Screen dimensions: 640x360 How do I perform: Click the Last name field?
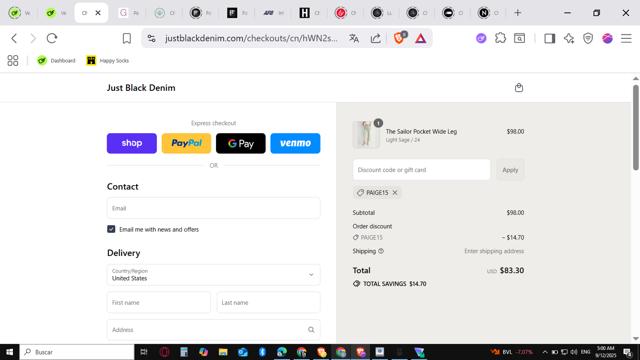click(269, 302)
